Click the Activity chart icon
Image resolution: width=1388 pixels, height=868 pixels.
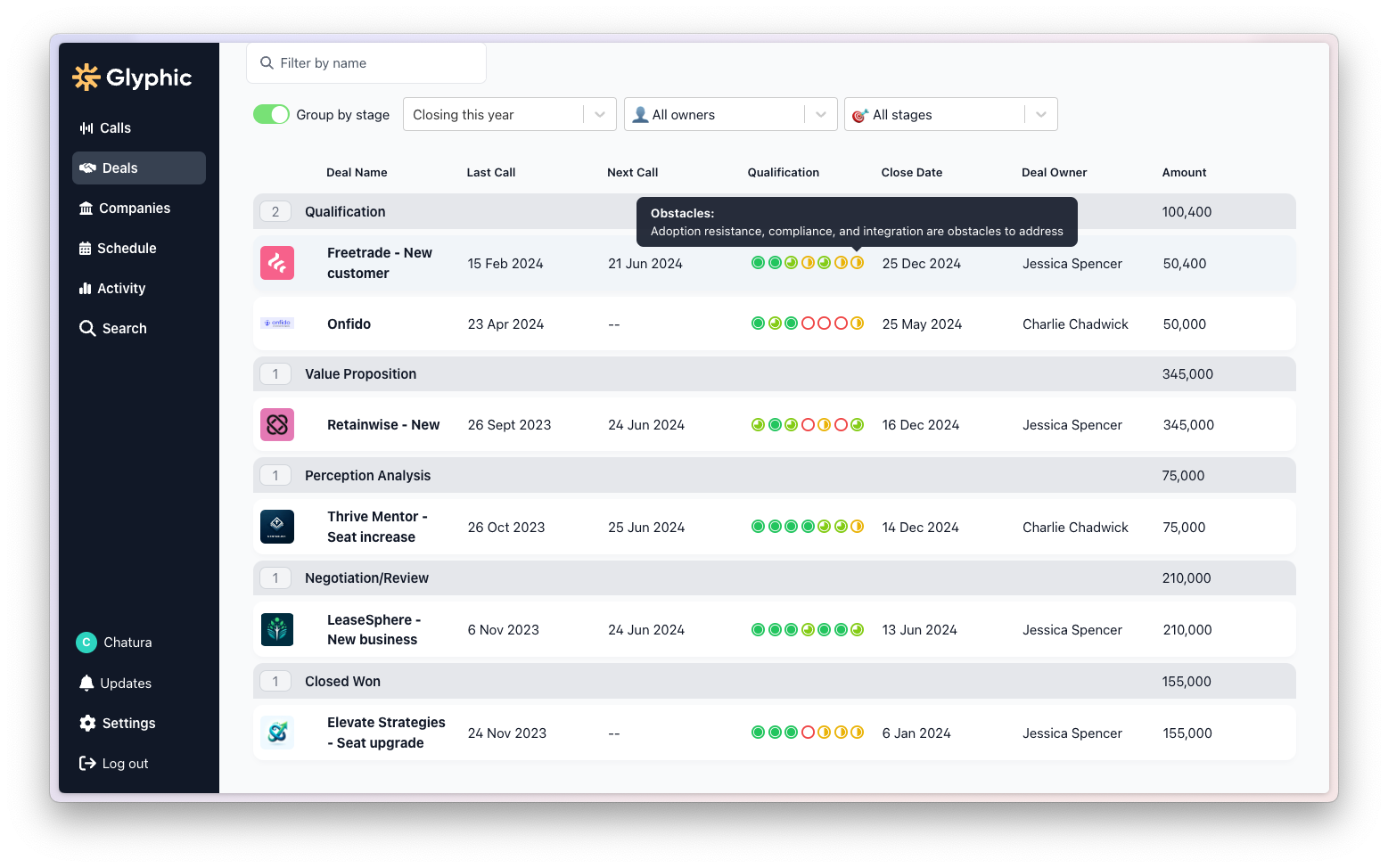pos(86,289)
